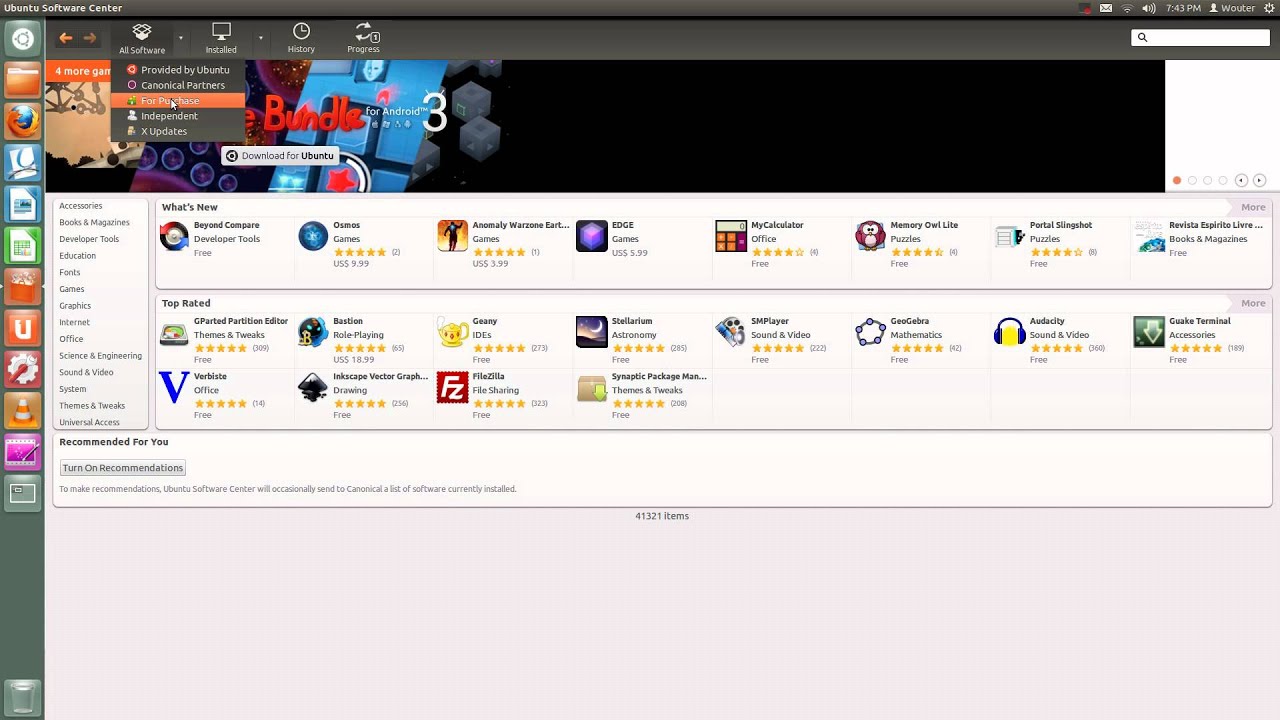1280x720 pixels.
Task: Open Themes & Tweaks category
Action: pyautogui.click(x=92, y=406)
